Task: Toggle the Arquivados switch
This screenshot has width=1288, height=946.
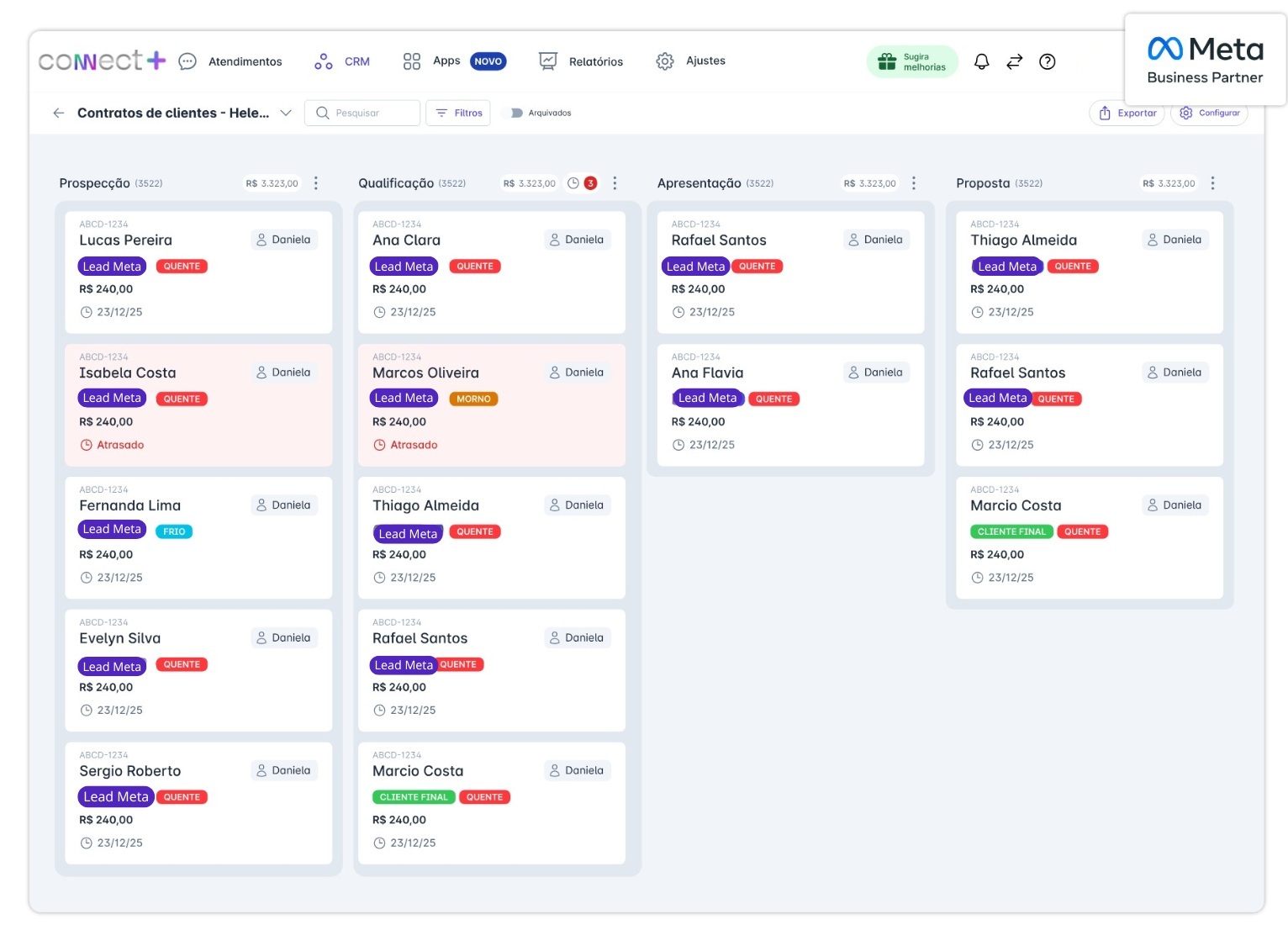Action: (x=516, y=113)
